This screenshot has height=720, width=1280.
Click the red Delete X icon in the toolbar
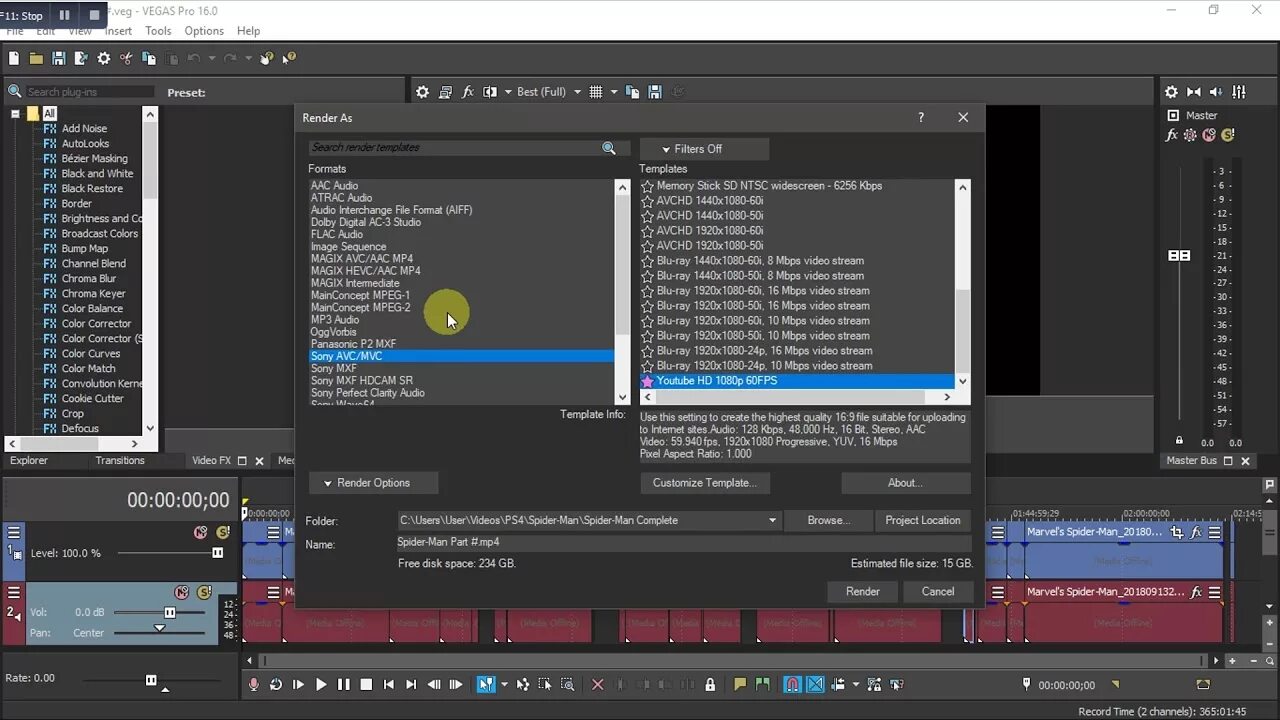pos(598,685)
